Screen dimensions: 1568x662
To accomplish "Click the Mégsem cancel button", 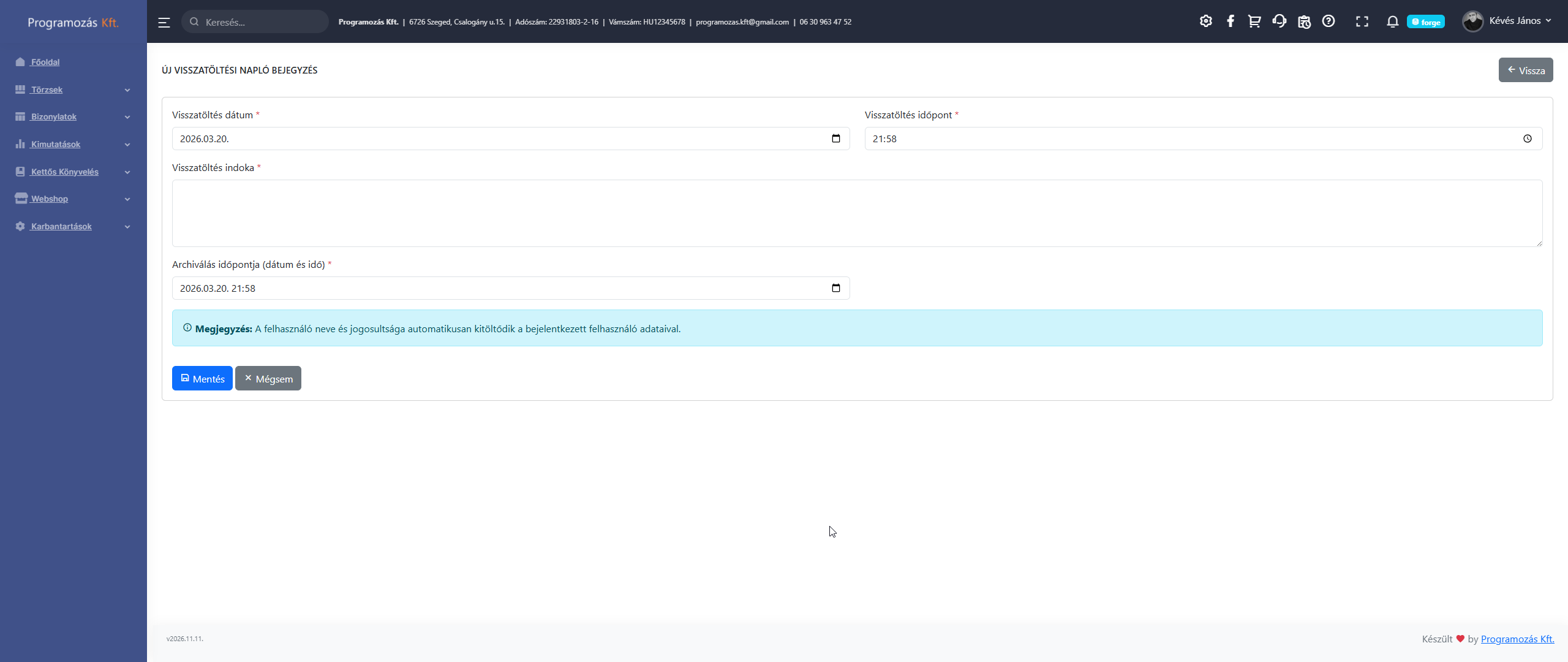I will (268, 378).
